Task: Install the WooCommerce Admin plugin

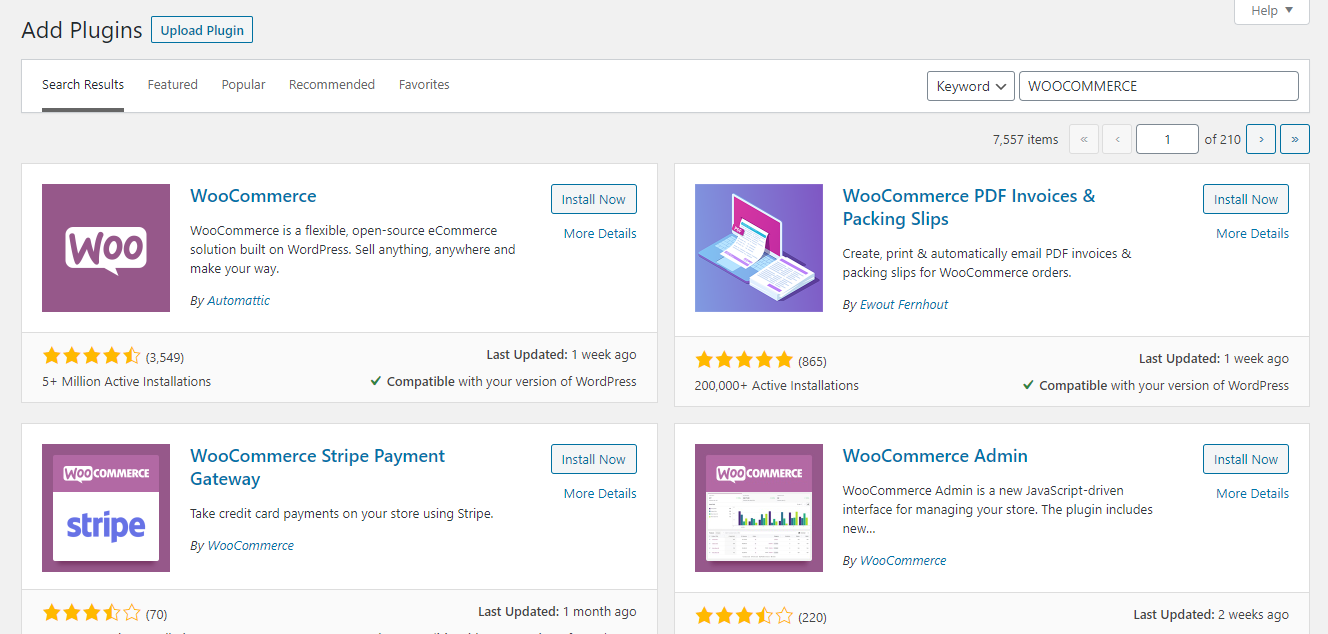Action: pyautogui.click(x=1246, y=459)
